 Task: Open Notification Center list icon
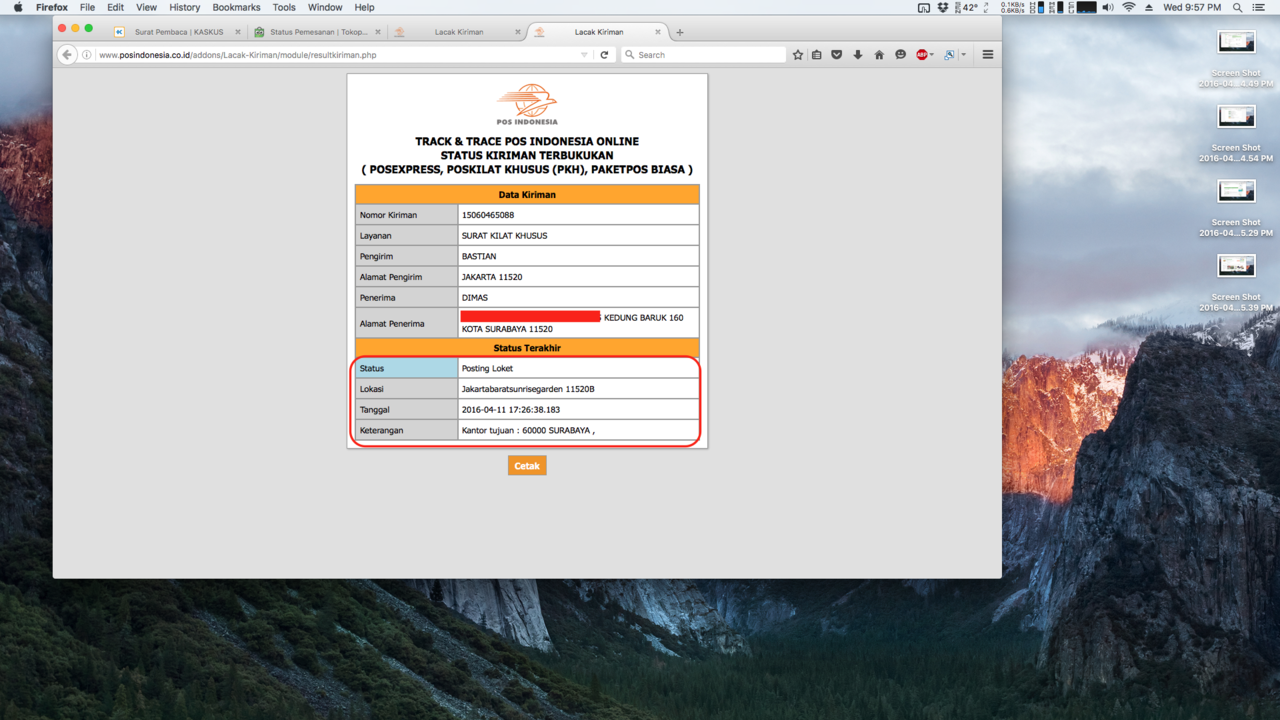1259,7
